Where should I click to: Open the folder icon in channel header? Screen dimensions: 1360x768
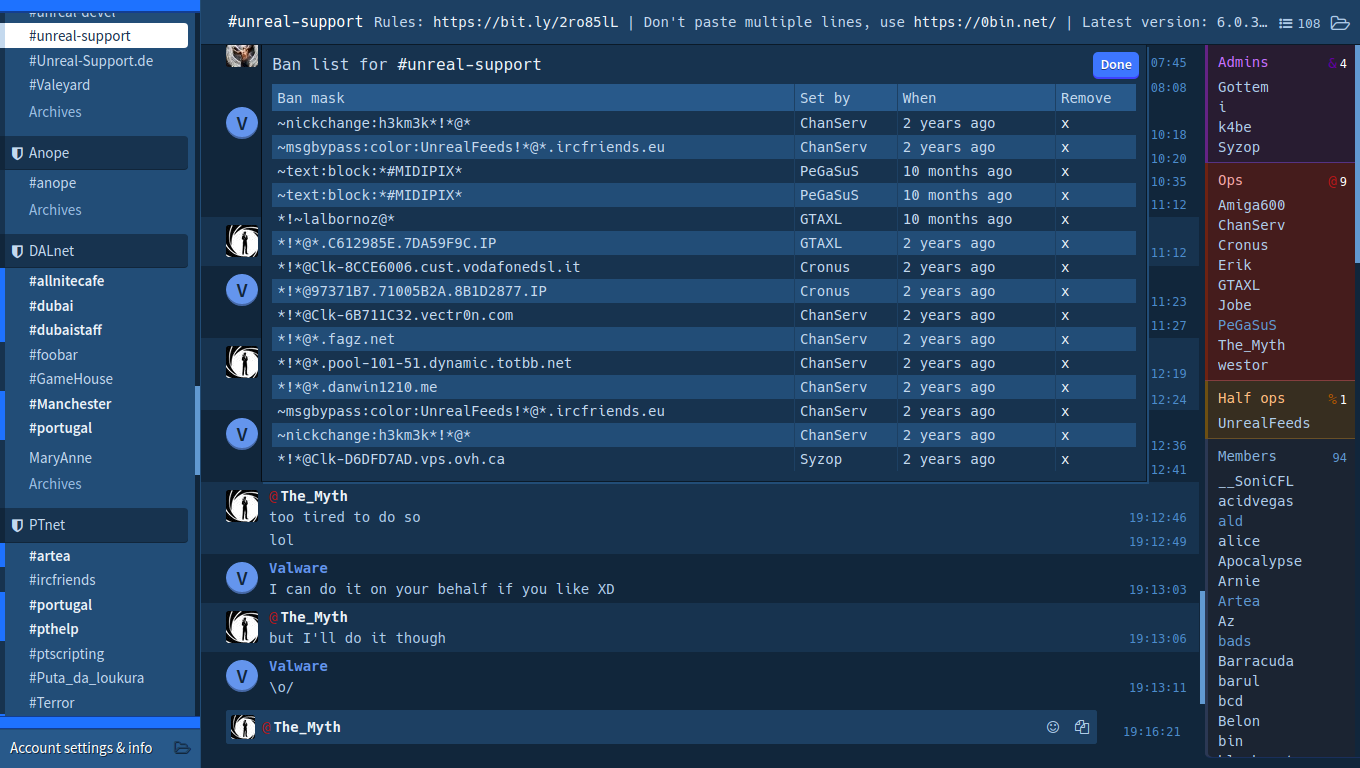[x=1339, y=23]
